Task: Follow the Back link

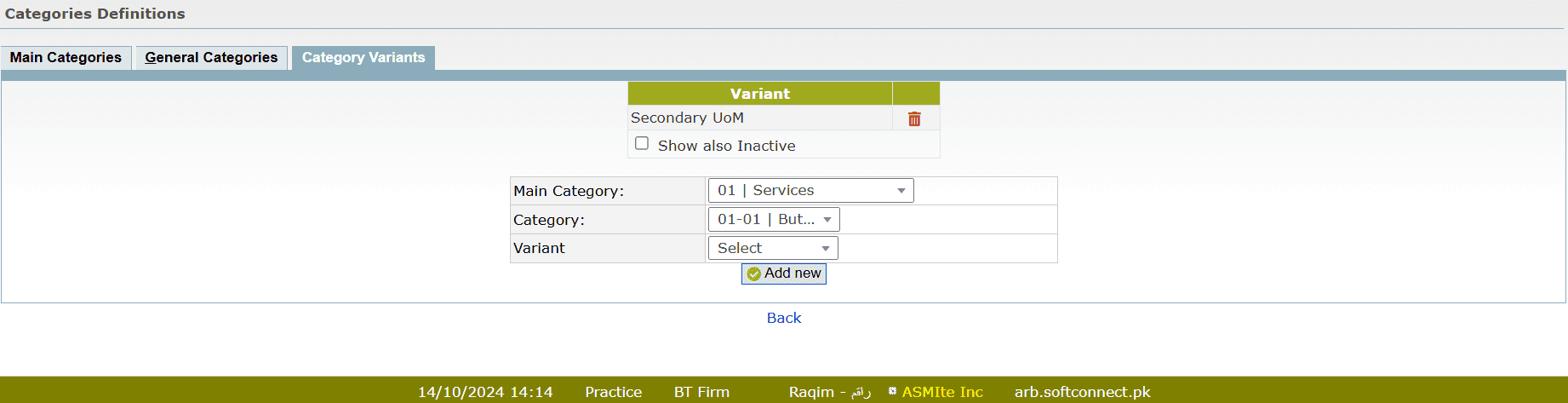Action: click(784, 318)
